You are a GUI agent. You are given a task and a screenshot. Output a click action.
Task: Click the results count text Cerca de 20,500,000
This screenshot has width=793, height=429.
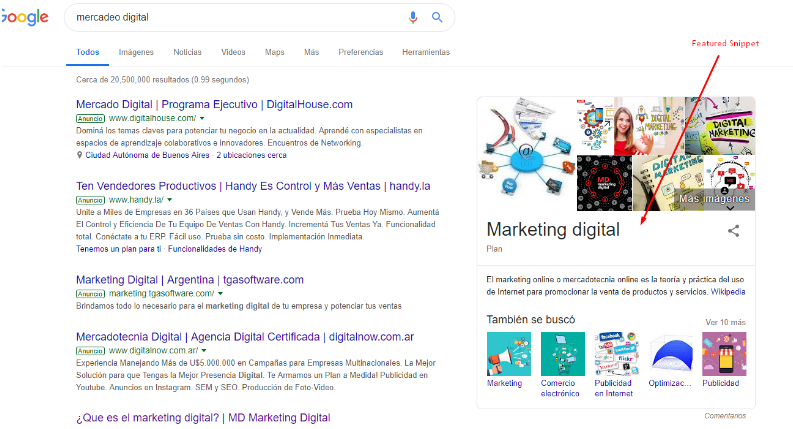[x=162, y=80]
